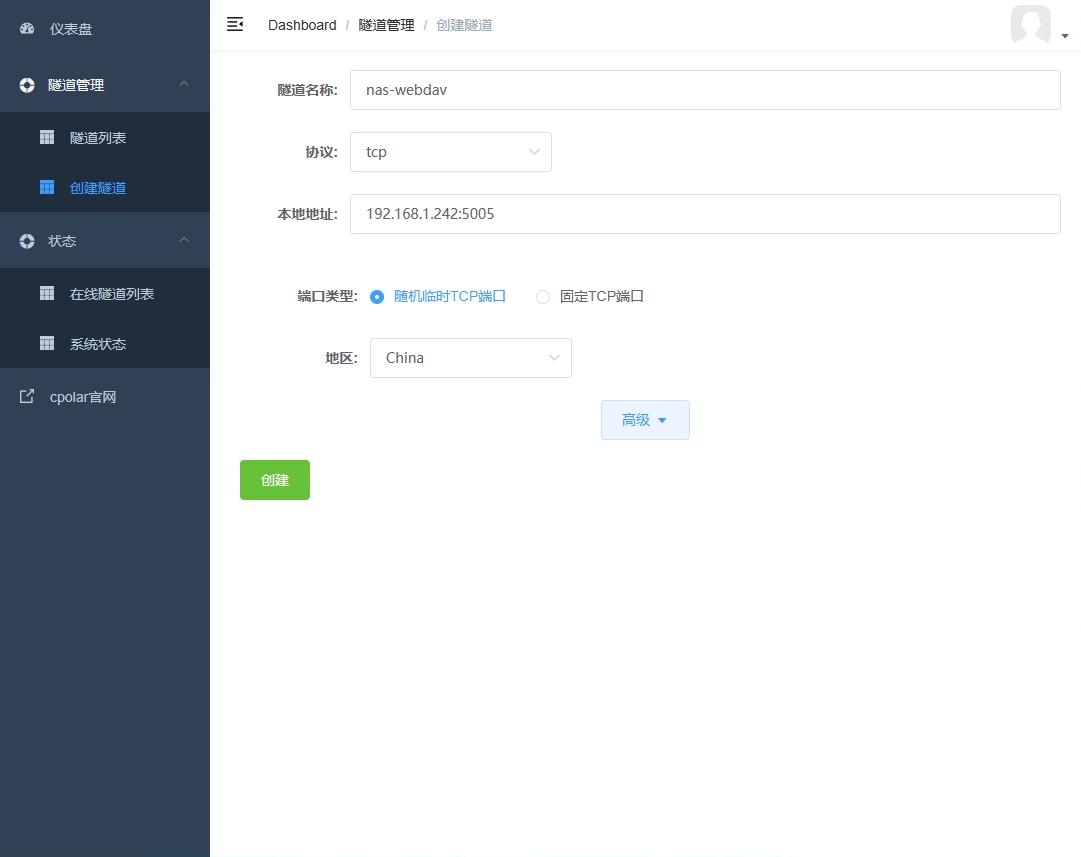The image size is (1081, 857).
Task: Open the 系统状态 menu item
Action: [x=105, y=343]
